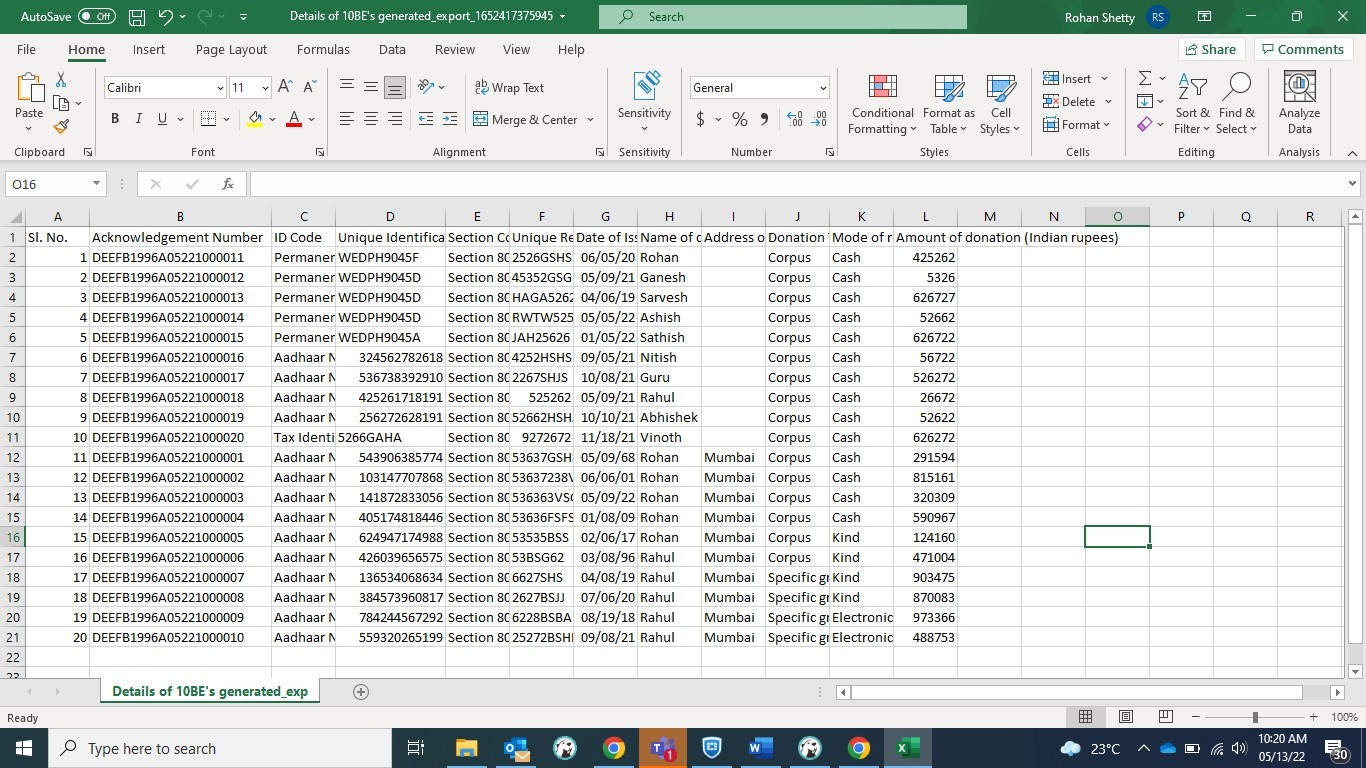Click the Analyze Data icon
The width and height of the screenshot is (1366, 768).
(x=1299, y=104)
